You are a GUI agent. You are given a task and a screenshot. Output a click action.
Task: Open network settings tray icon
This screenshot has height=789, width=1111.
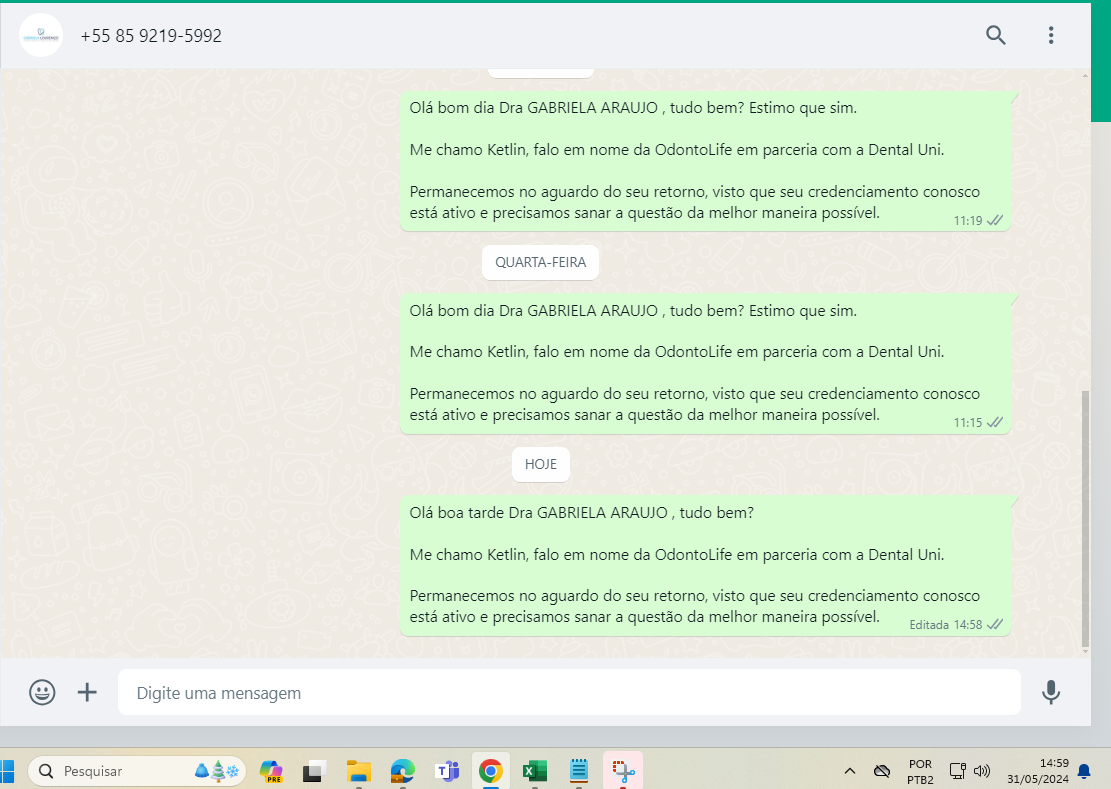click(x=958, y=771)
